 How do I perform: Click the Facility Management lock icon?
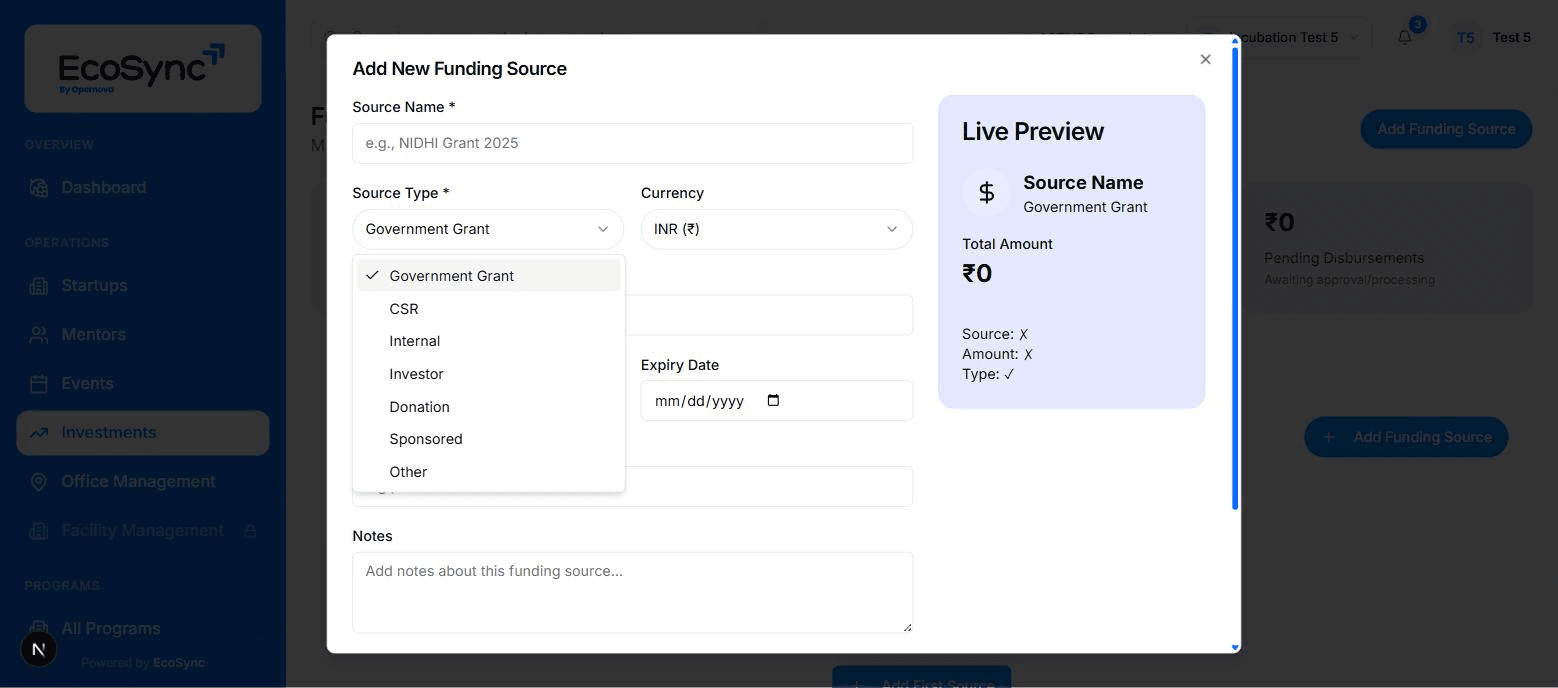tap(250, 531)
